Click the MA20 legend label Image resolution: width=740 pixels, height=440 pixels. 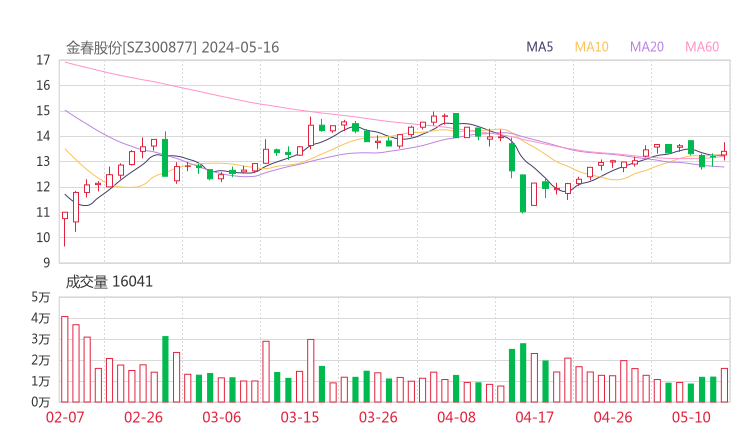[647, 47]
